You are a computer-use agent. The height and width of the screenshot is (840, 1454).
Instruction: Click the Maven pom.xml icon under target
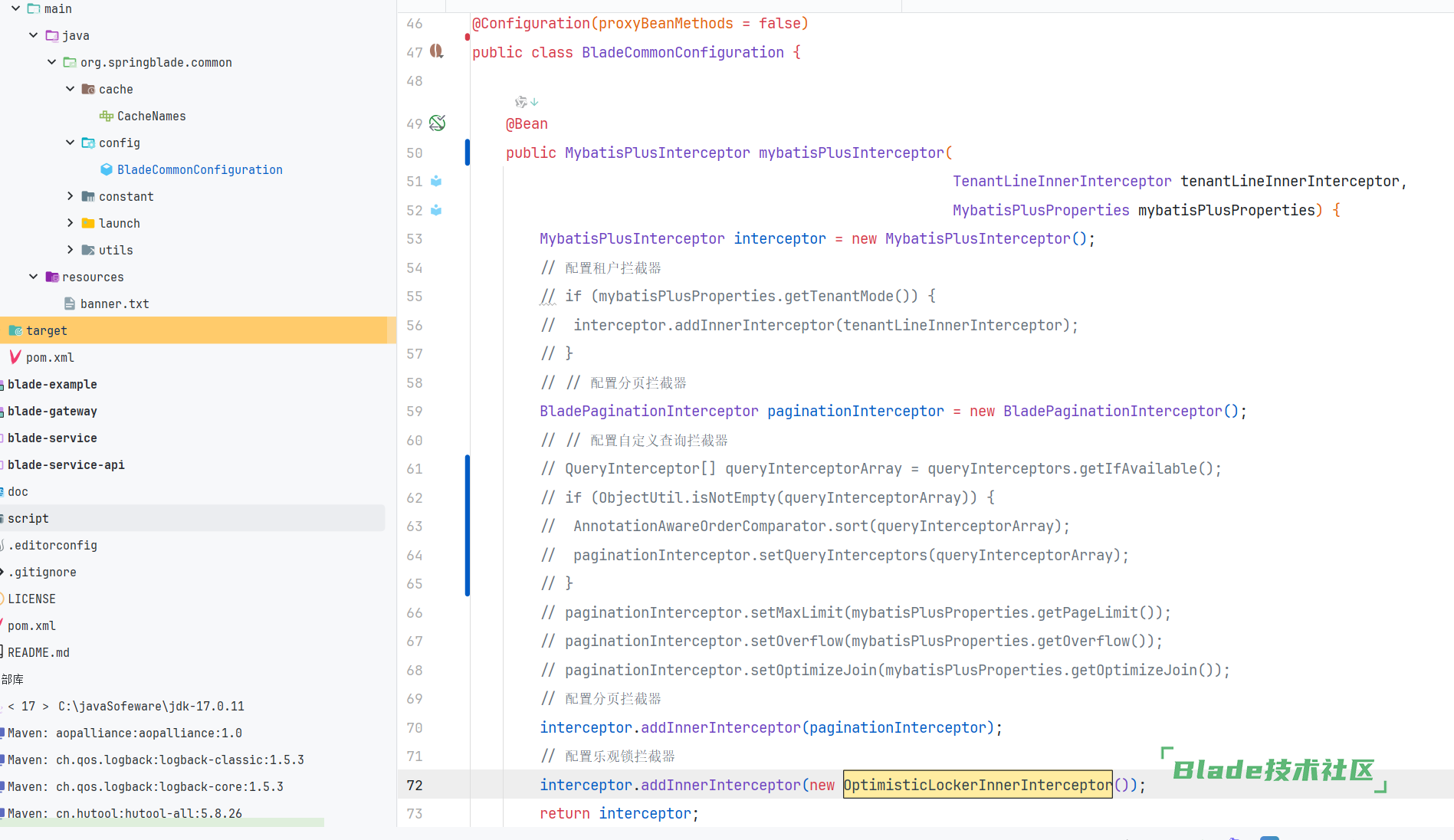point(15,357)
